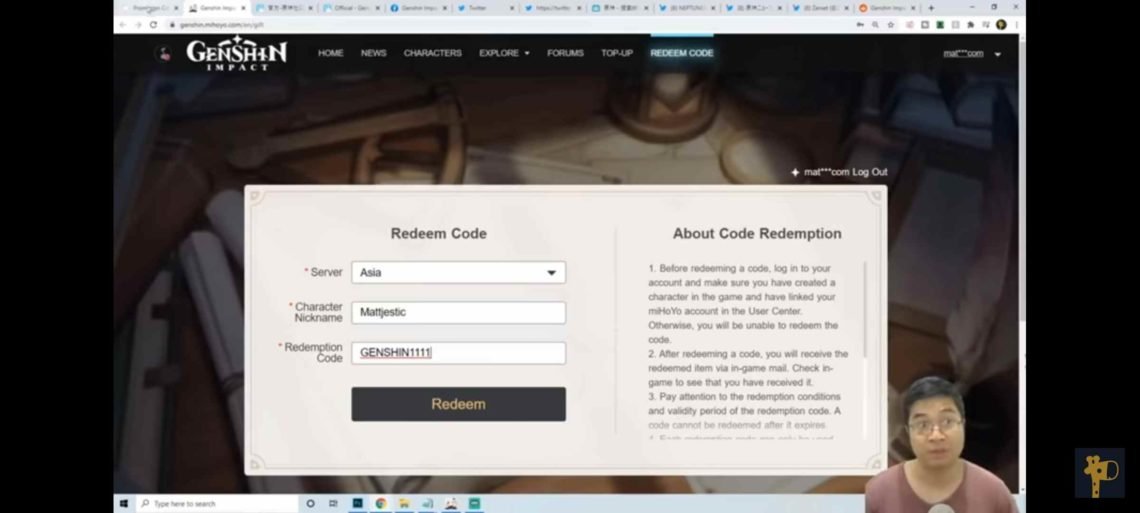This screenshot has height=513, width=1140.
Task: Click the browser back arrow
Action: tap(122, 25)
